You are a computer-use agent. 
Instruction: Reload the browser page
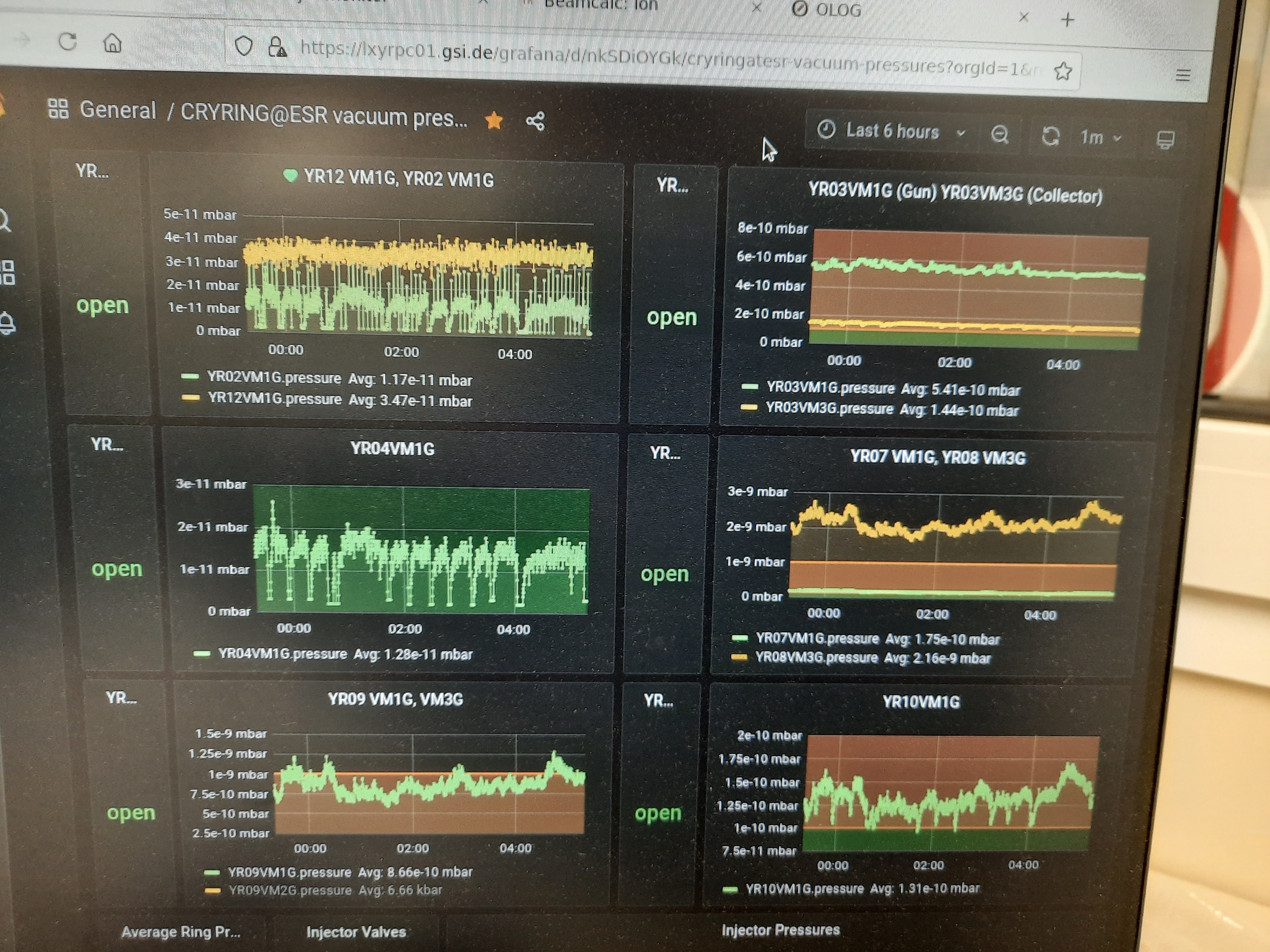[68, 41]
